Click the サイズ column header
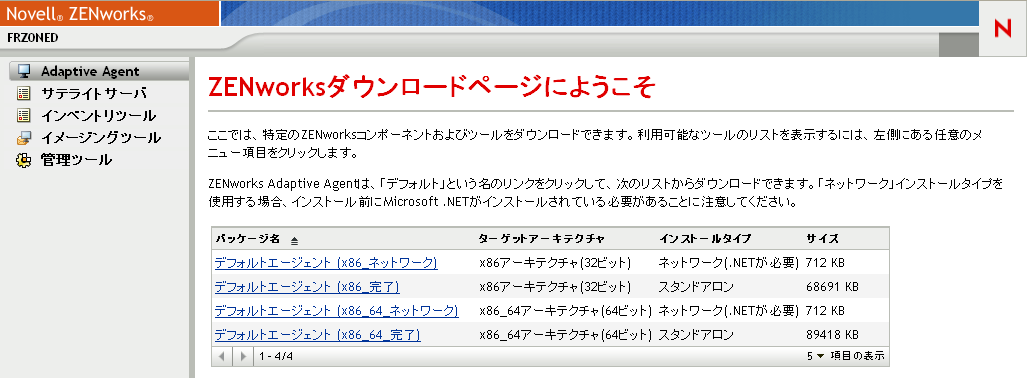This screenshot has height=378, width=1027. pos(823,239)
